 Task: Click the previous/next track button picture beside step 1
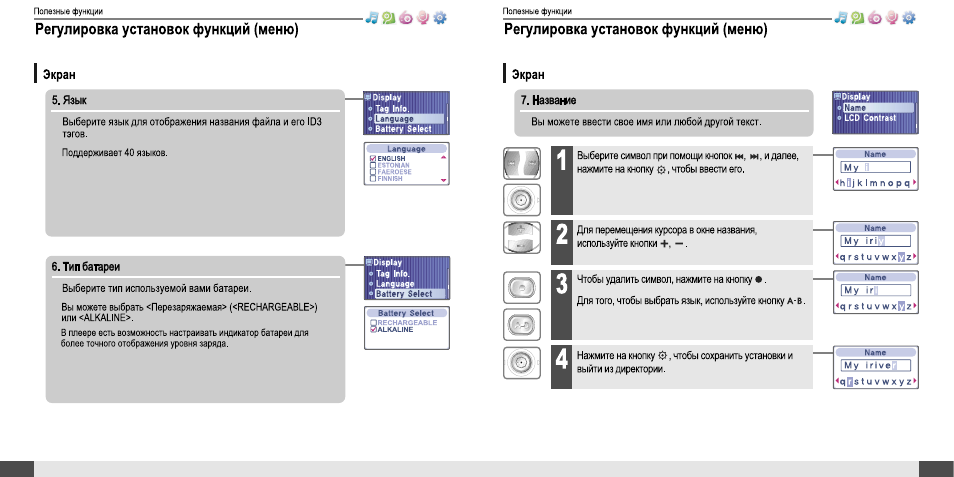522,164
